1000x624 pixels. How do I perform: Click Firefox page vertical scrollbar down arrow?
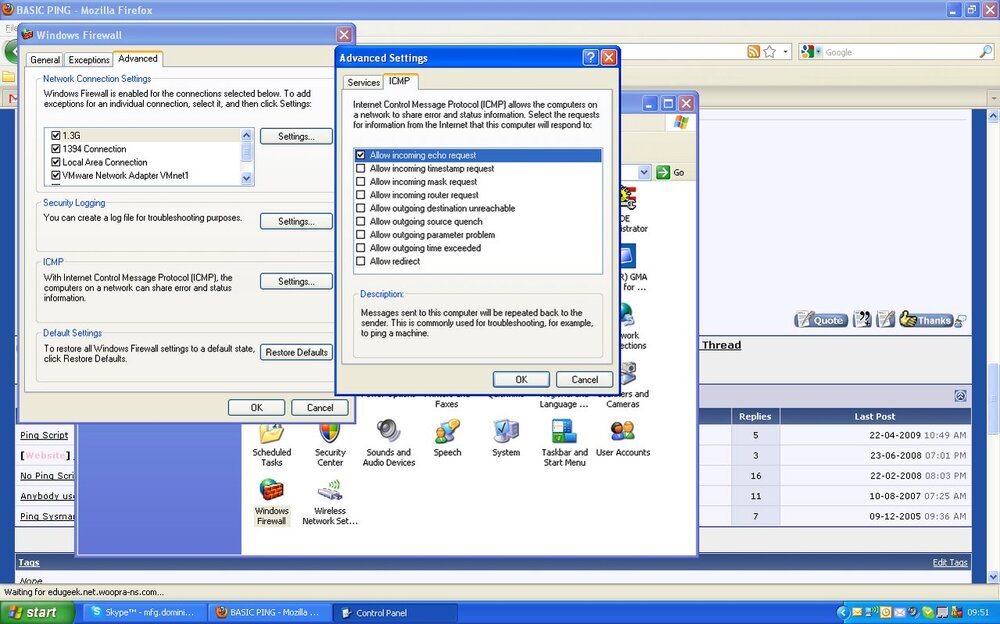coord(993,577)
